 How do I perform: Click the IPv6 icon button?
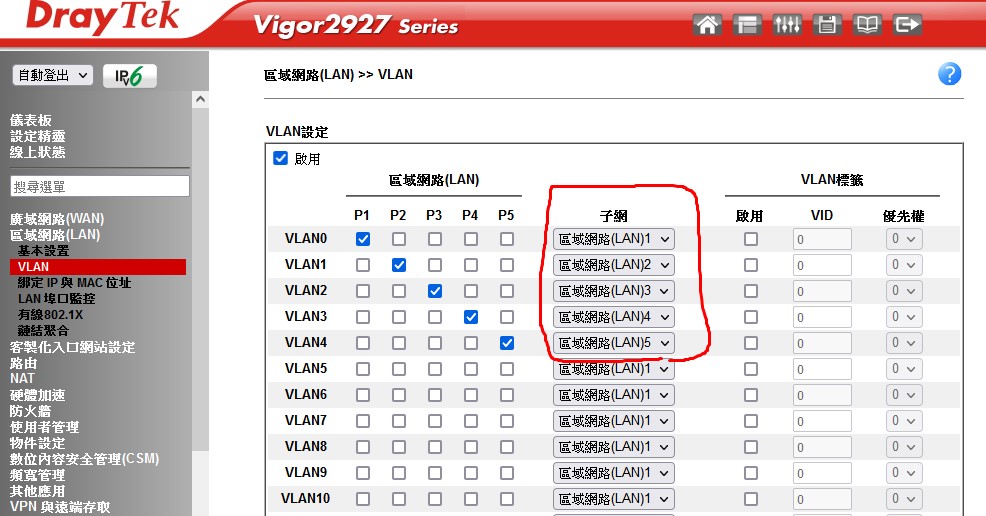click(130, 75)
